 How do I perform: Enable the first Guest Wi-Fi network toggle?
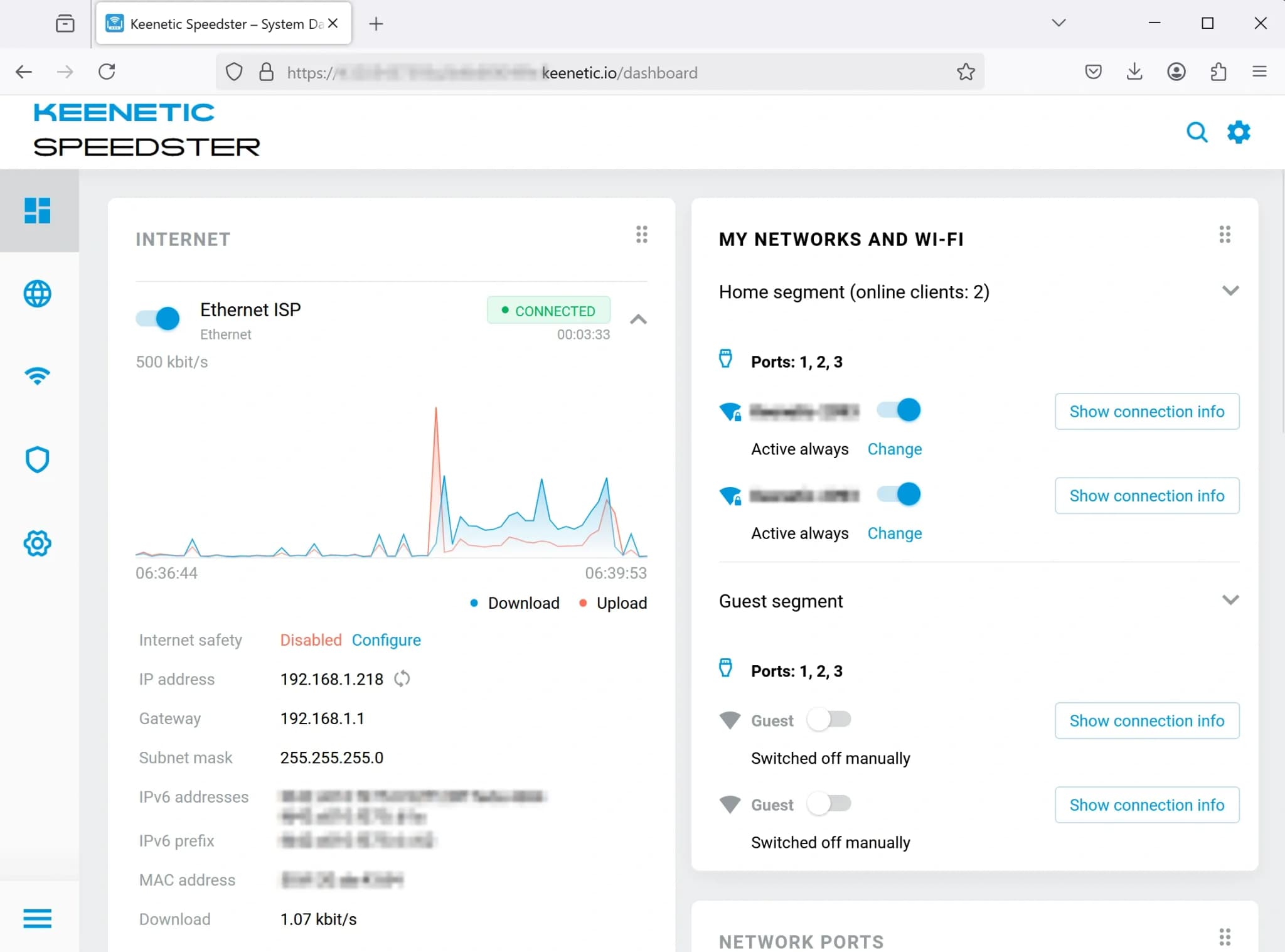(829, 720)
